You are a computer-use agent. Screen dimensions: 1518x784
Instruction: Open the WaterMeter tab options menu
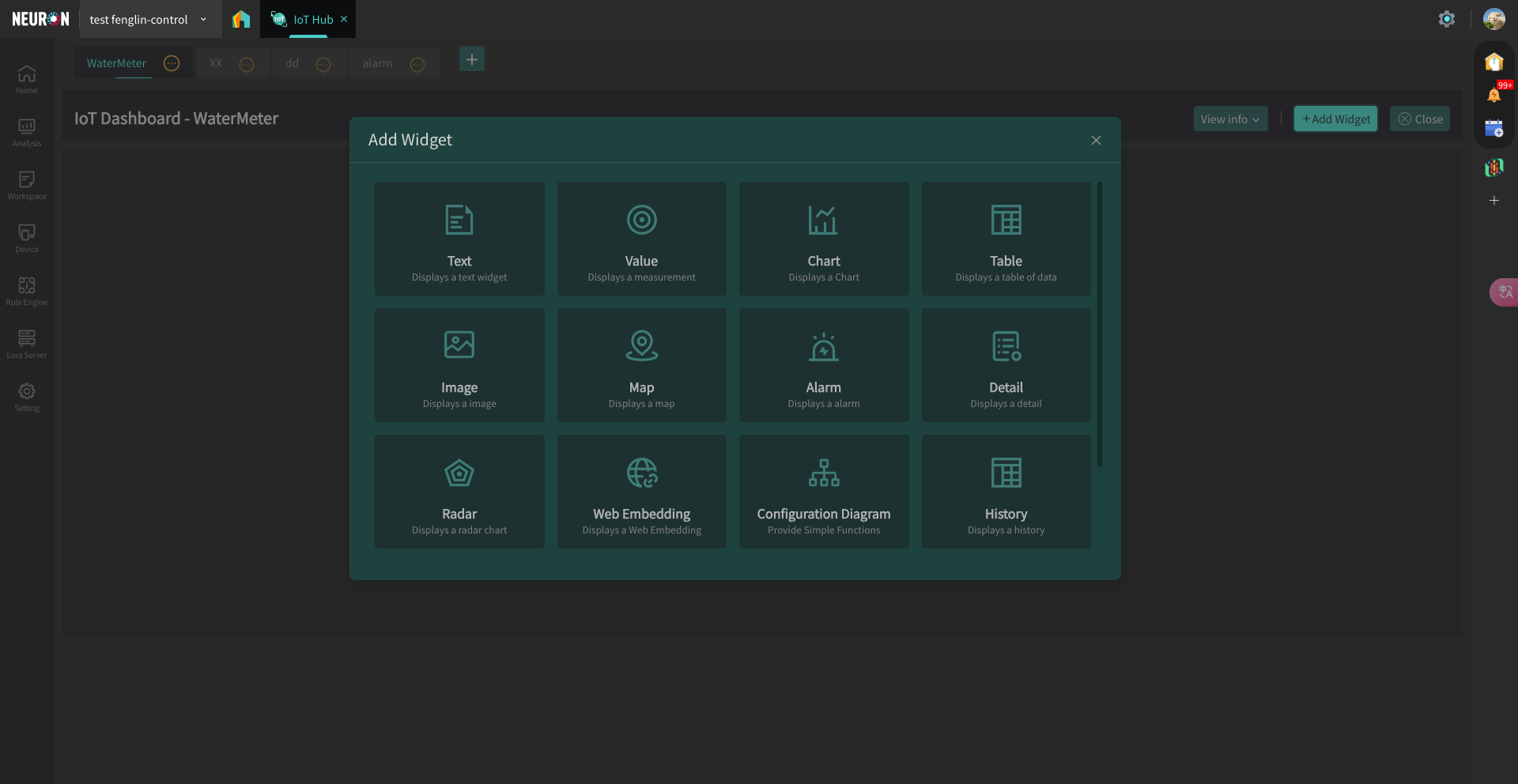(x=172, y=63)
